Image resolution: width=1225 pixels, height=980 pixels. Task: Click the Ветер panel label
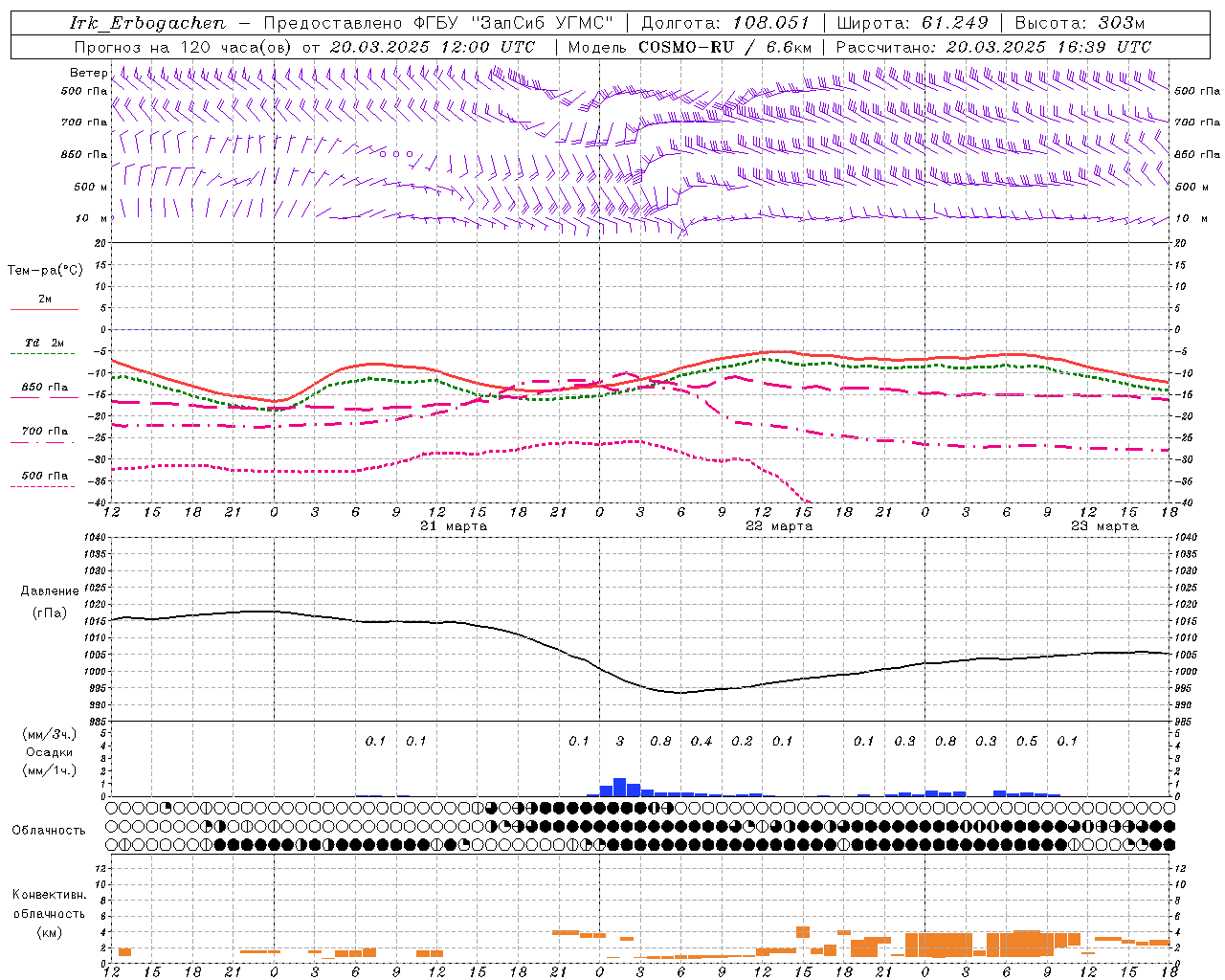[x=88, y=73]
